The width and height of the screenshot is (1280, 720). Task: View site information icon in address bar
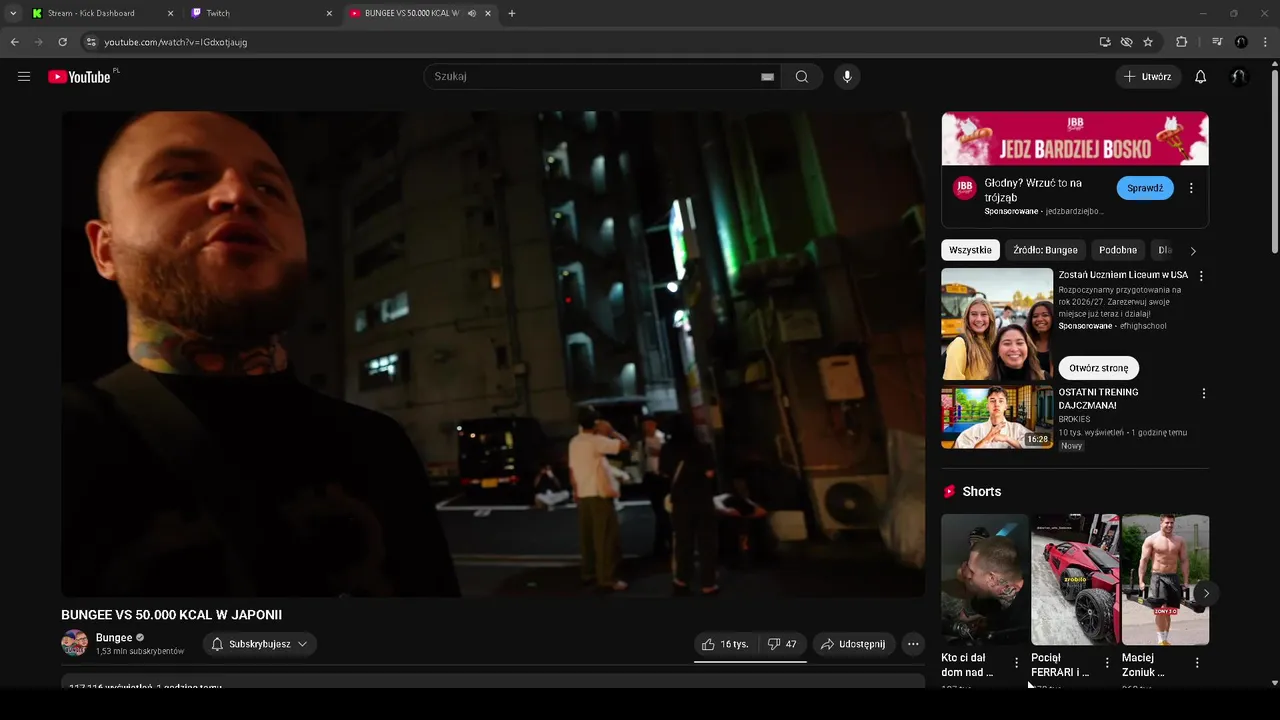(x=90, y=42)
